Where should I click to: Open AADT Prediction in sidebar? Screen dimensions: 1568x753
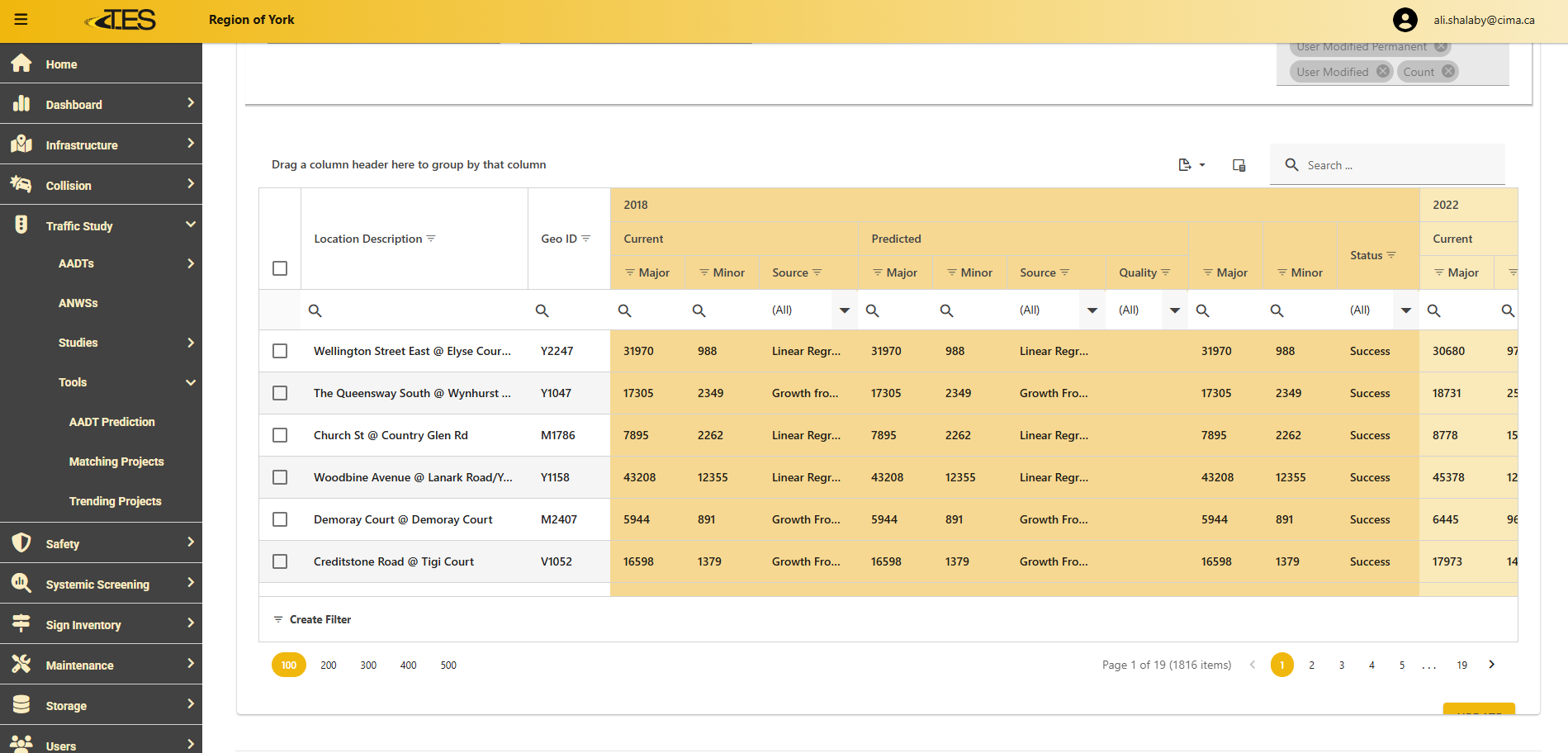tap(112, 422)
